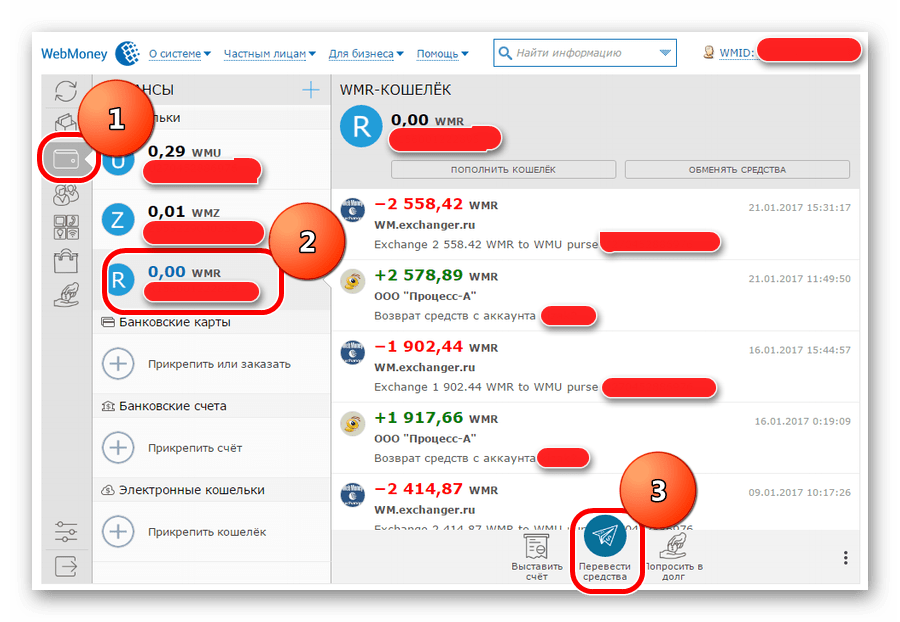Expand the Частным лицам menu

click(x=270, y=53)
